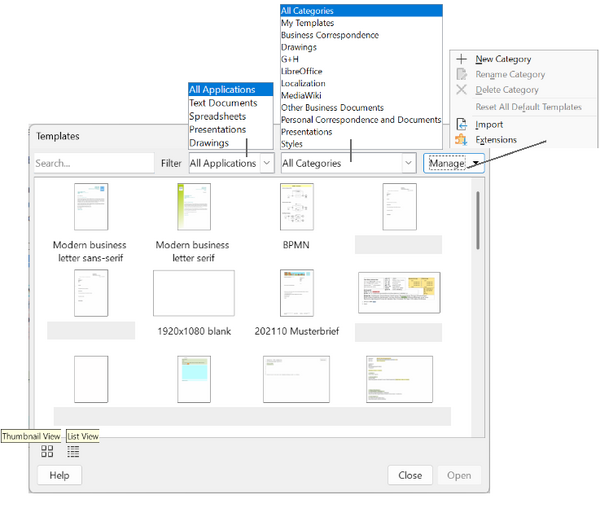600x508 pixels.
Task: Click the Close button
Action: click(x=410, y=475)
